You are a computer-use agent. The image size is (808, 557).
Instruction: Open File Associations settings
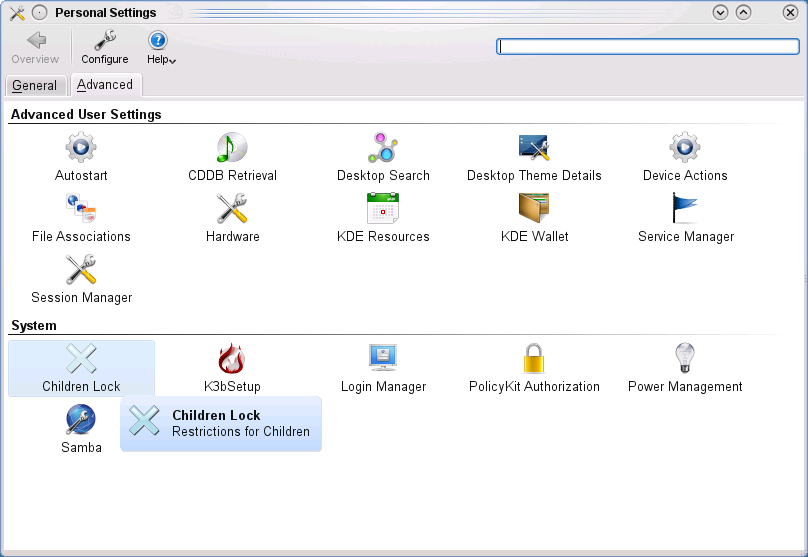[x=81, y=217]
